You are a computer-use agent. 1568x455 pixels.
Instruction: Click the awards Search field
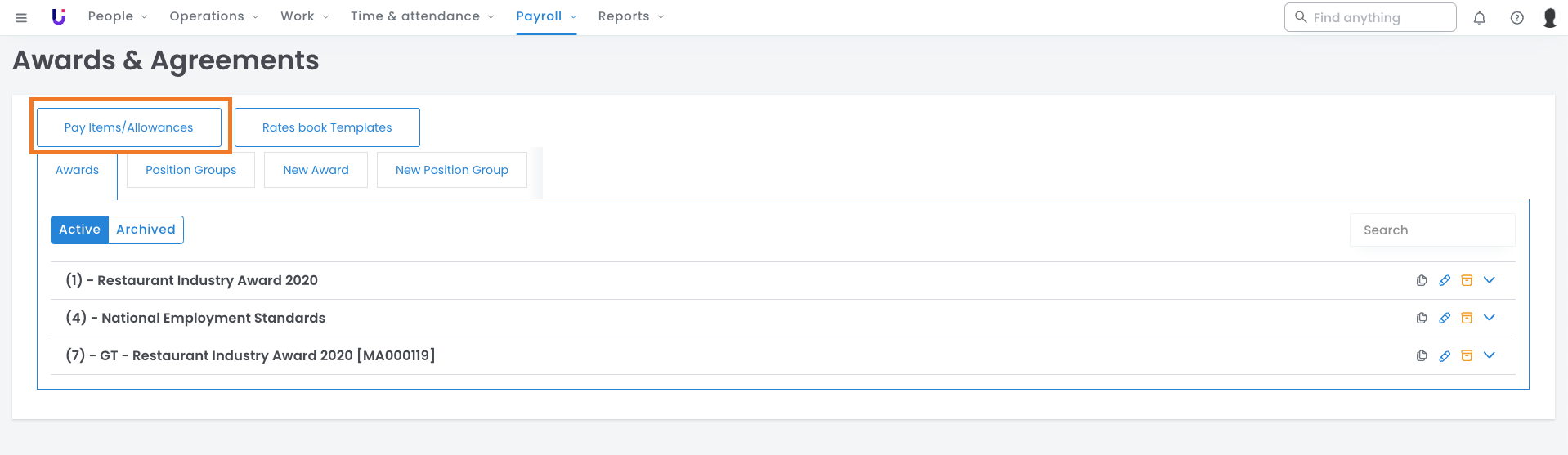coord(1431,230)
